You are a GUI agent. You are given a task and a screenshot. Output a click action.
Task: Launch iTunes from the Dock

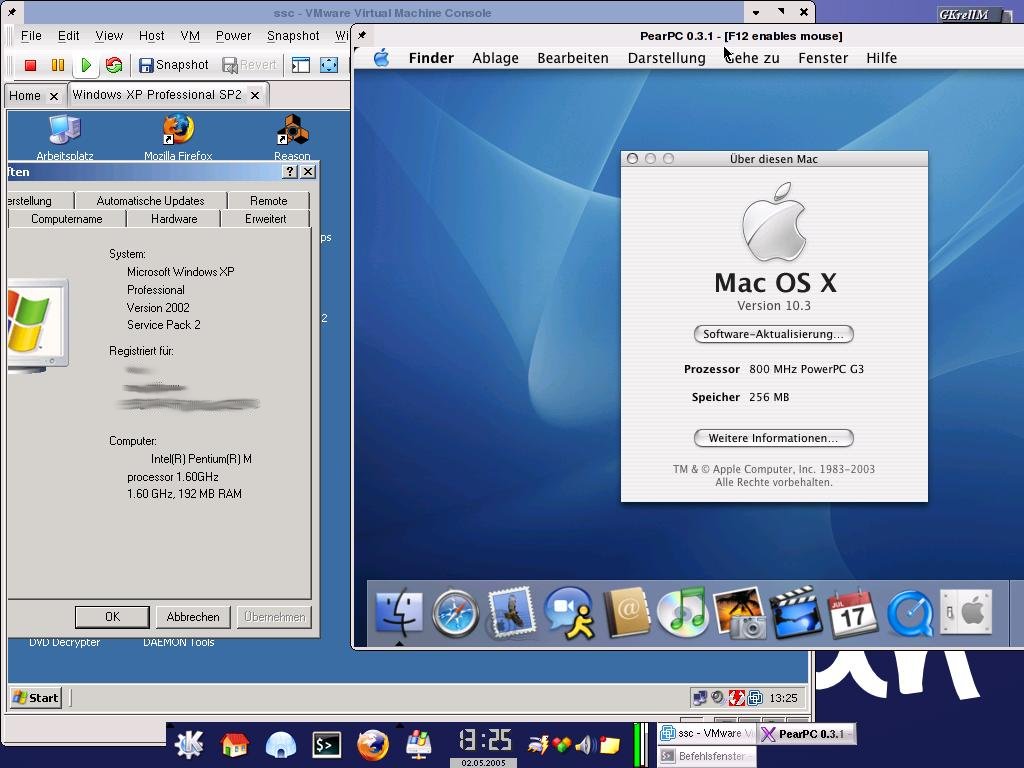(682, 613)
